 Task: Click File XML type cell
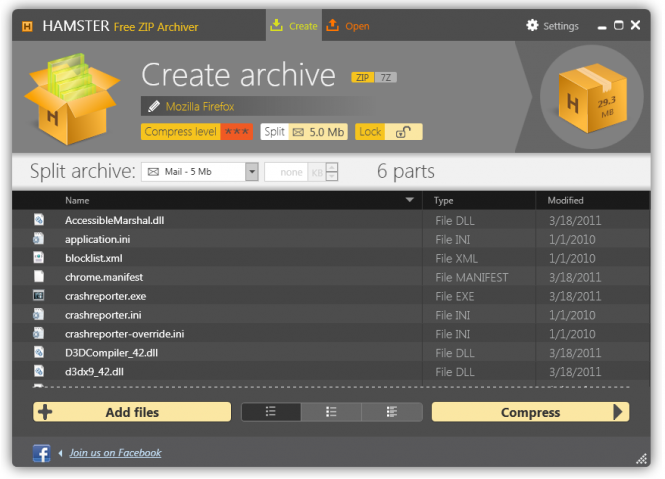[x=456, y=259]
